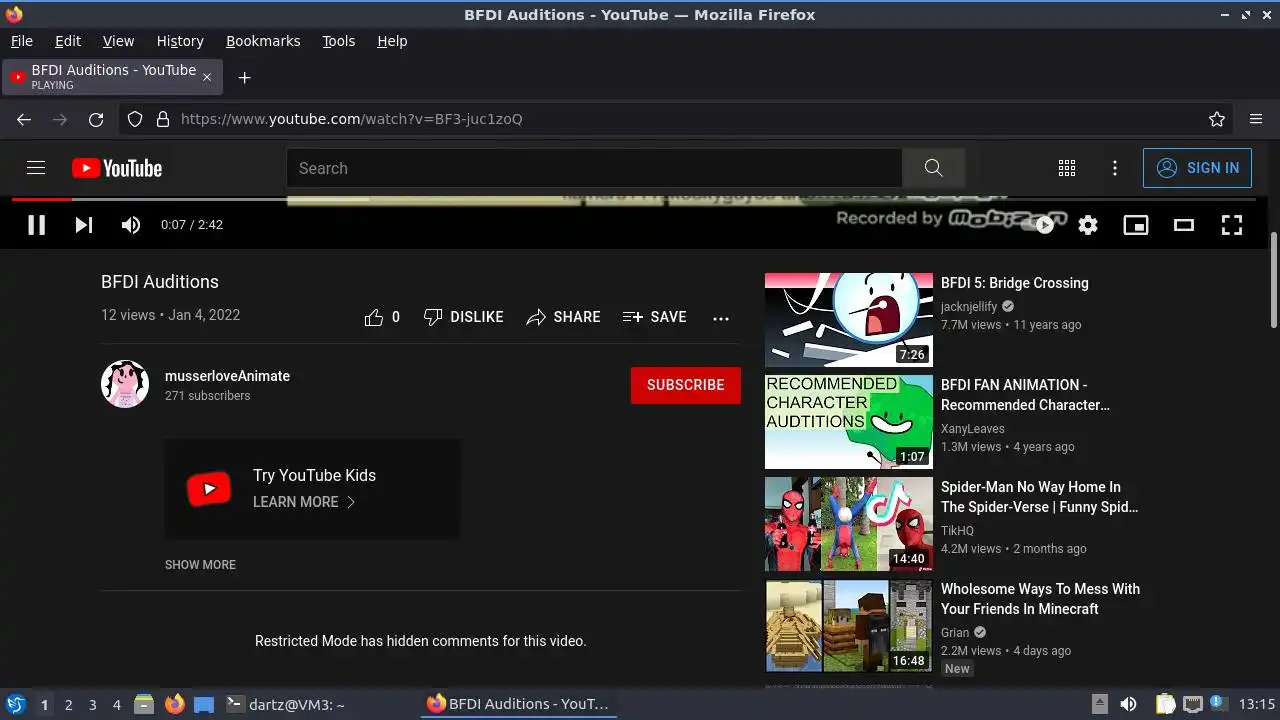Open more actions ellipsis under video
Image resolution: width=1280 pixels, height=720 pixels.
point(721,318)
